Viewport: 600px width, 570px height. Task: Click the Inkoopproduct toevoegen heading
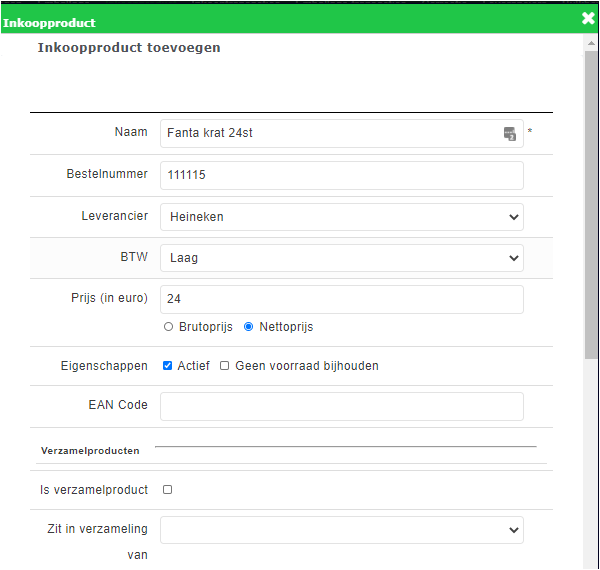(x=129, y=47)
